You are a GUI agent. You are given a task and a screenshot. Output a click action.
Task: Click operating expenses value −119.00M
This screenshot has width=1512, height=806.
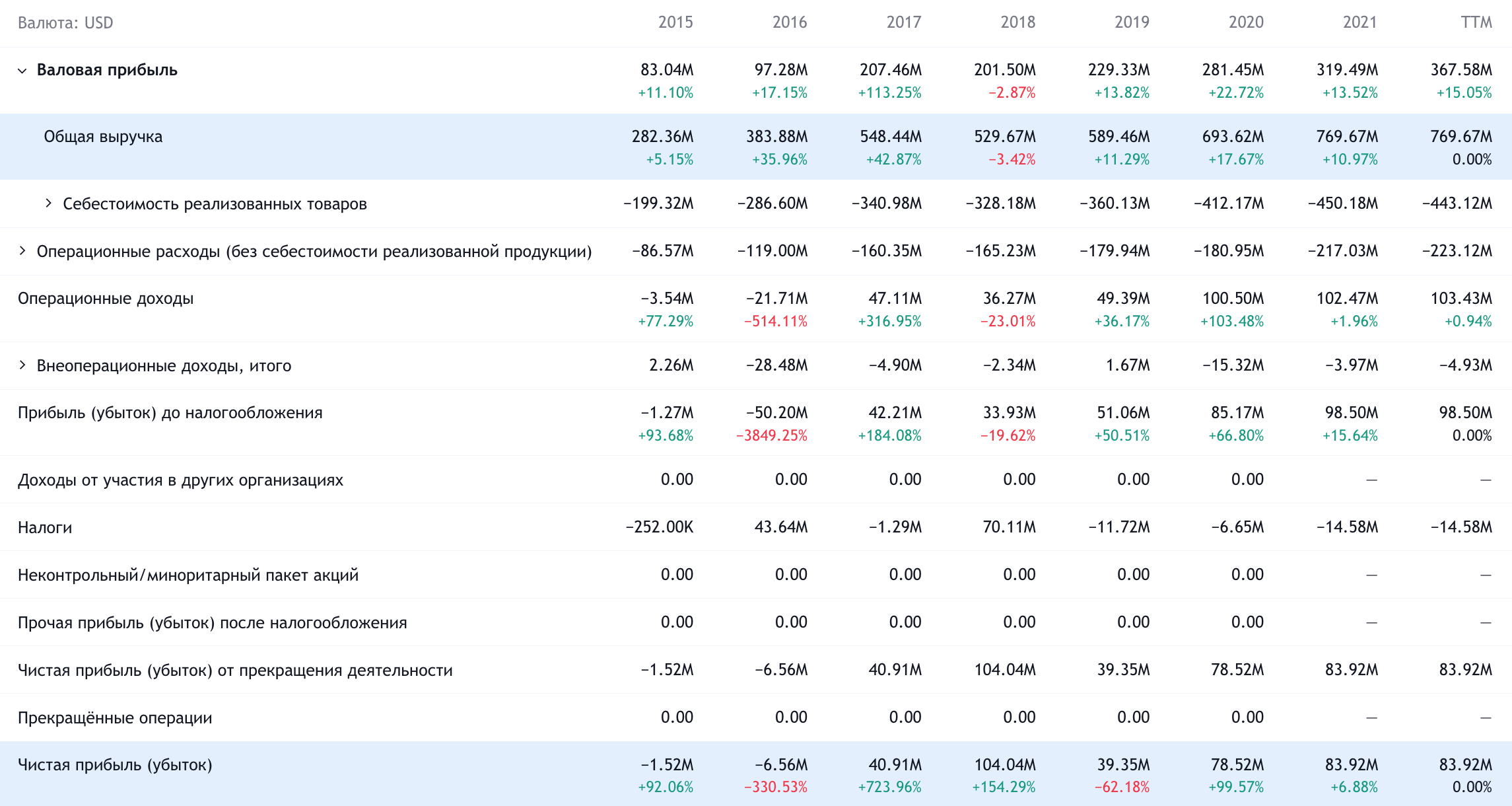pos(773,251)
